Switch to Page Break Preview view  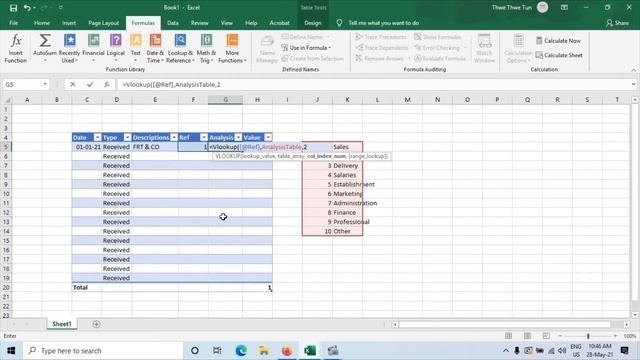(x=546, y=336)
